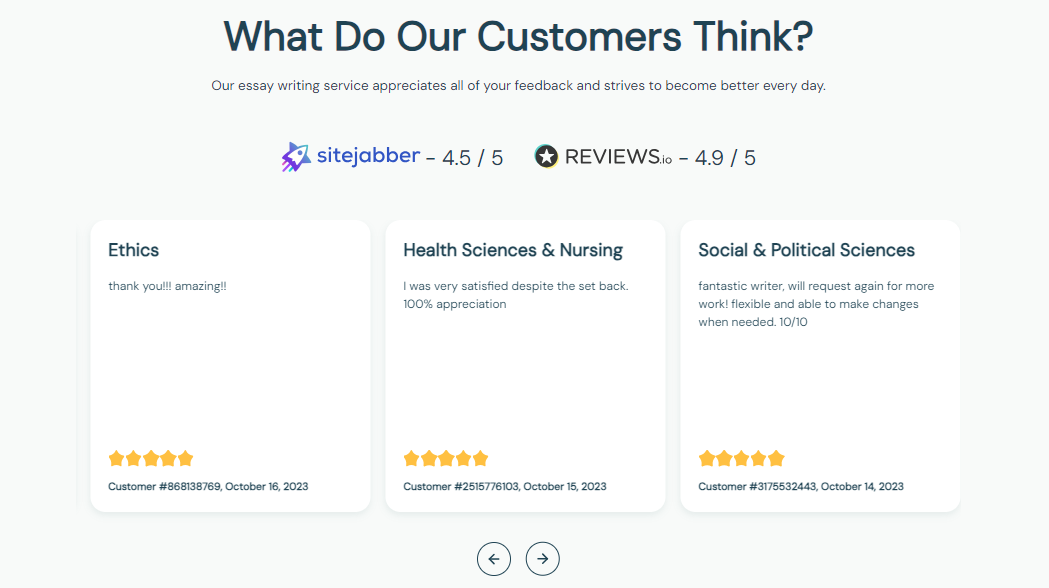Viewport: 1049px width, 588px height.
Task: Click the 'thank you!!! amazing!!' review text
Action: tap(167, 286)
